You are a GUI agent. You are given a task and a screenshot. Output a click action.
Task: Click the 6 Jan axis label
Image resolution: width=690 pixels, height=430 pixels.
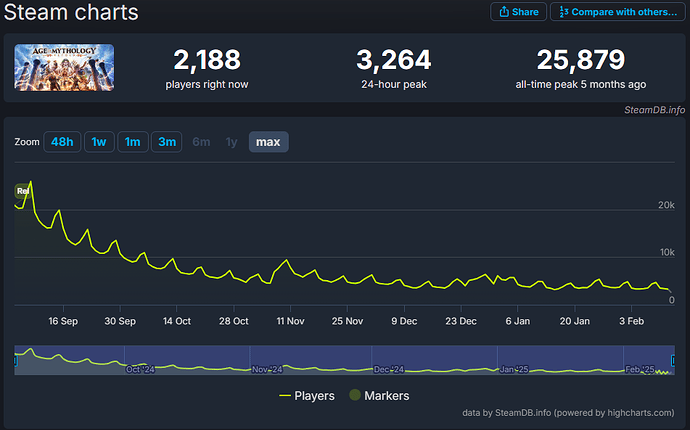[518, 321]
